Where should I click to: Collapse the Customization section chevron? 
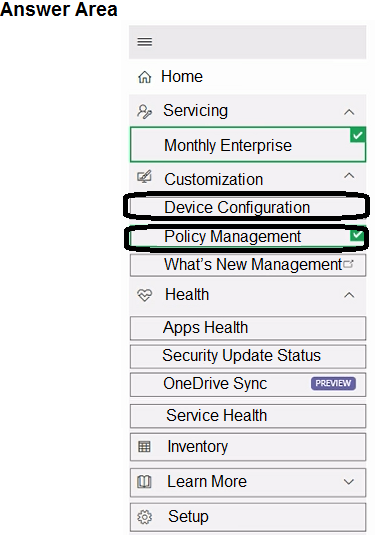349,176
